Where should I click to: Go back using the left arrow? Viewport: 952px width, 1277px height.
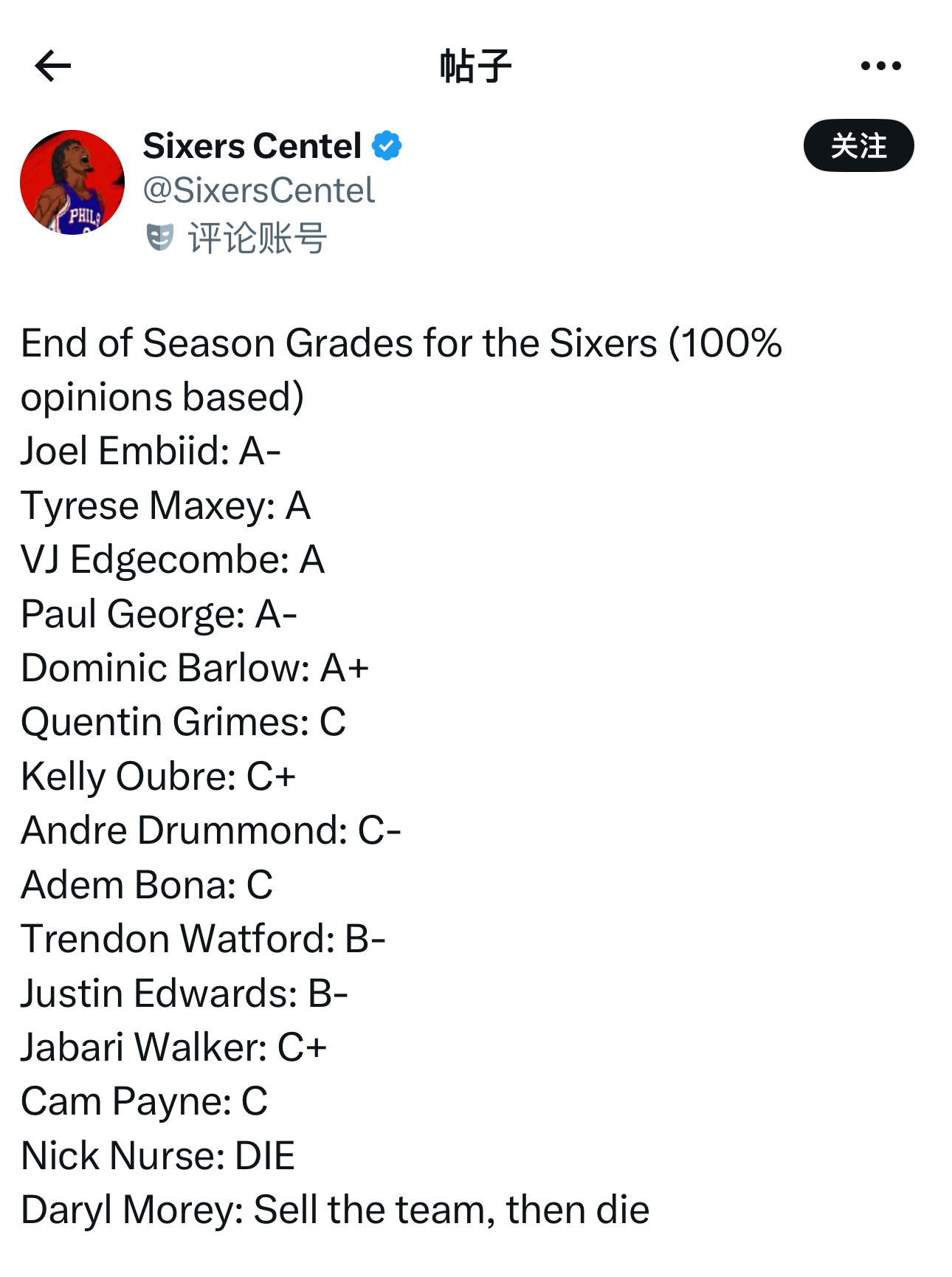[52, 66]
